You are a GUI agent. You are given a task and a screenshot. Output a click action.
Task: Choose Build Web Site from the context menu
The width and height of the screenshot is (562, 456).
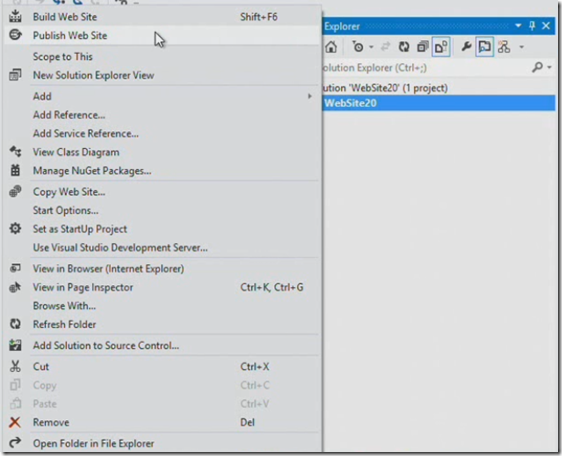tap(161, 17)
